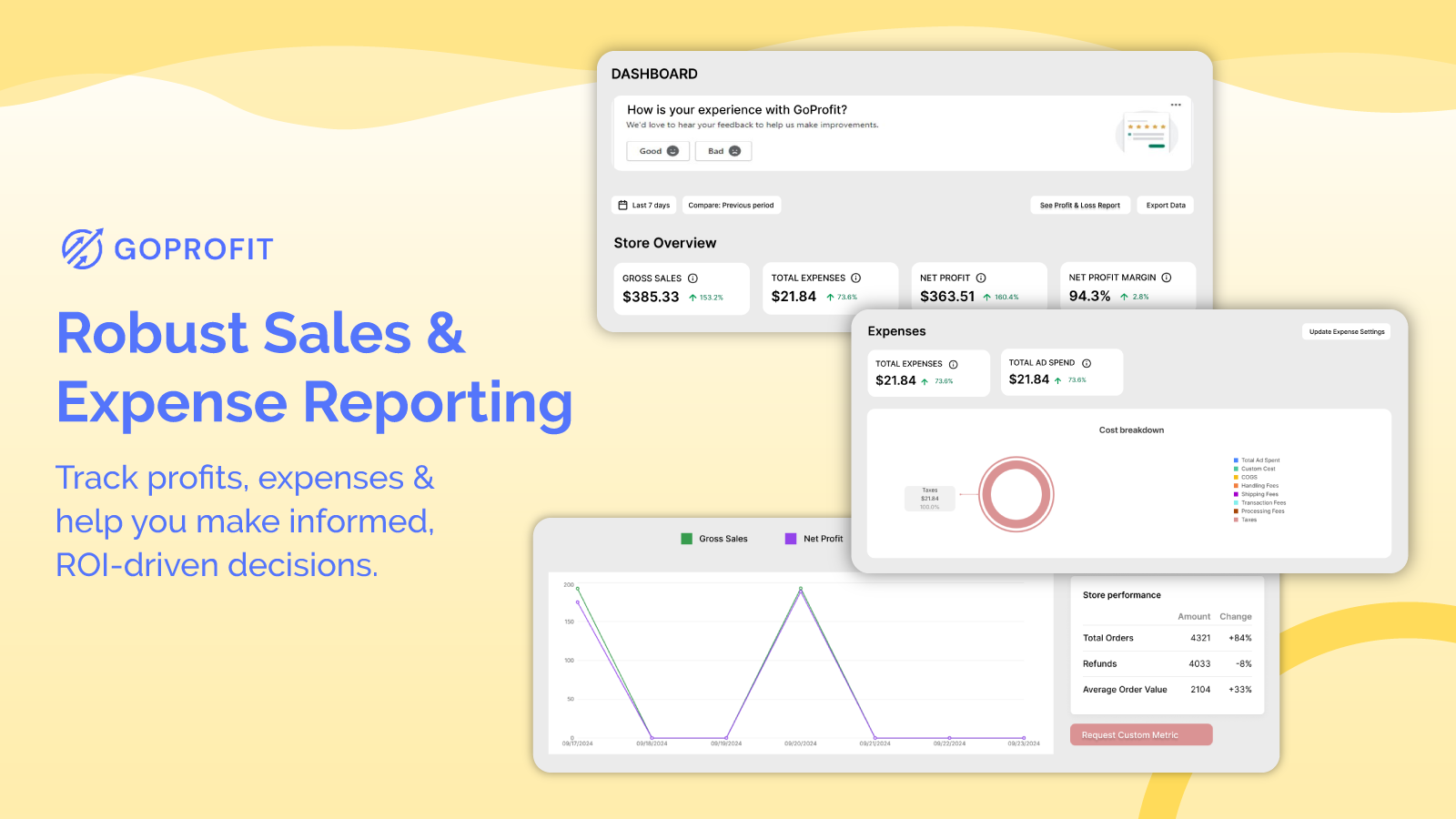Toggle Net Profit series in line chart legend
This screenshot has width=1456, height=819.
814,539
